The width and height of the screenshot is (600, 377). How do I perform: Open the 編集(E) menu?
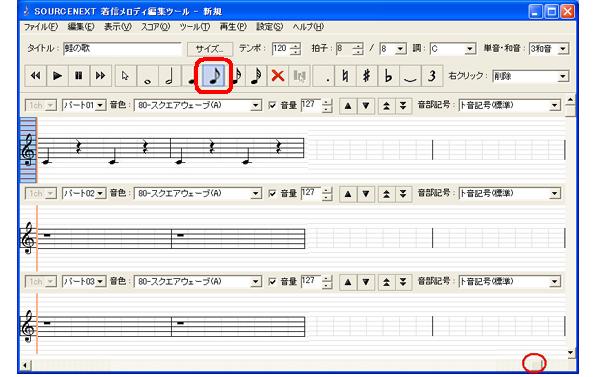(x=81, y=27)
